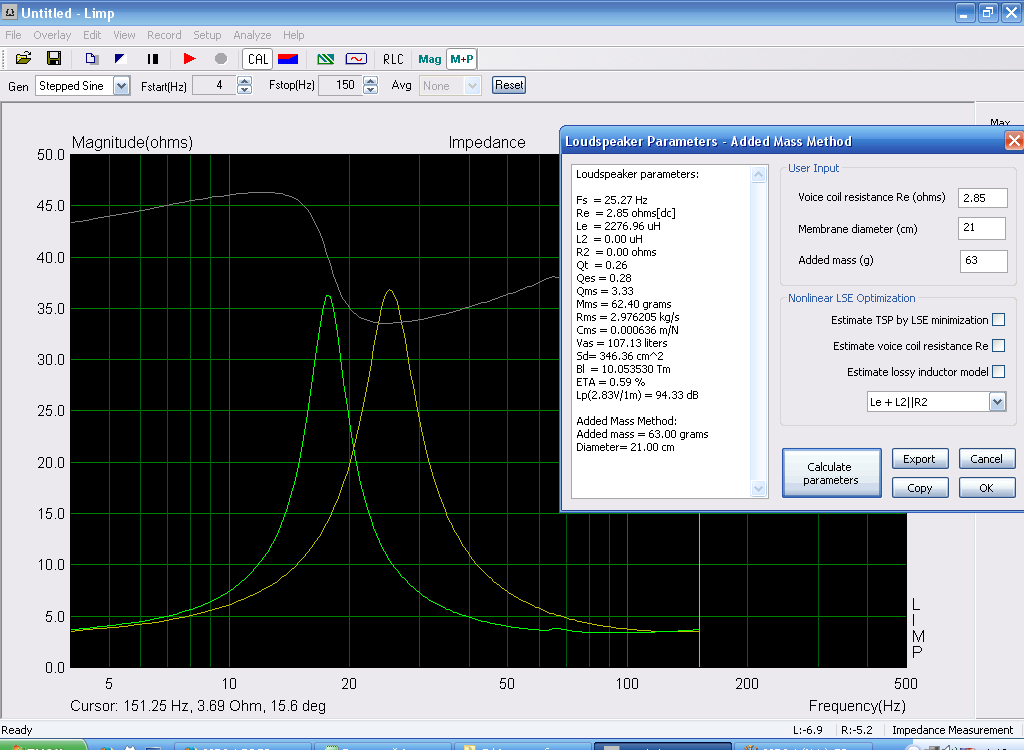Select the 'Vas = 107.13 liters' line

[622, 343]
